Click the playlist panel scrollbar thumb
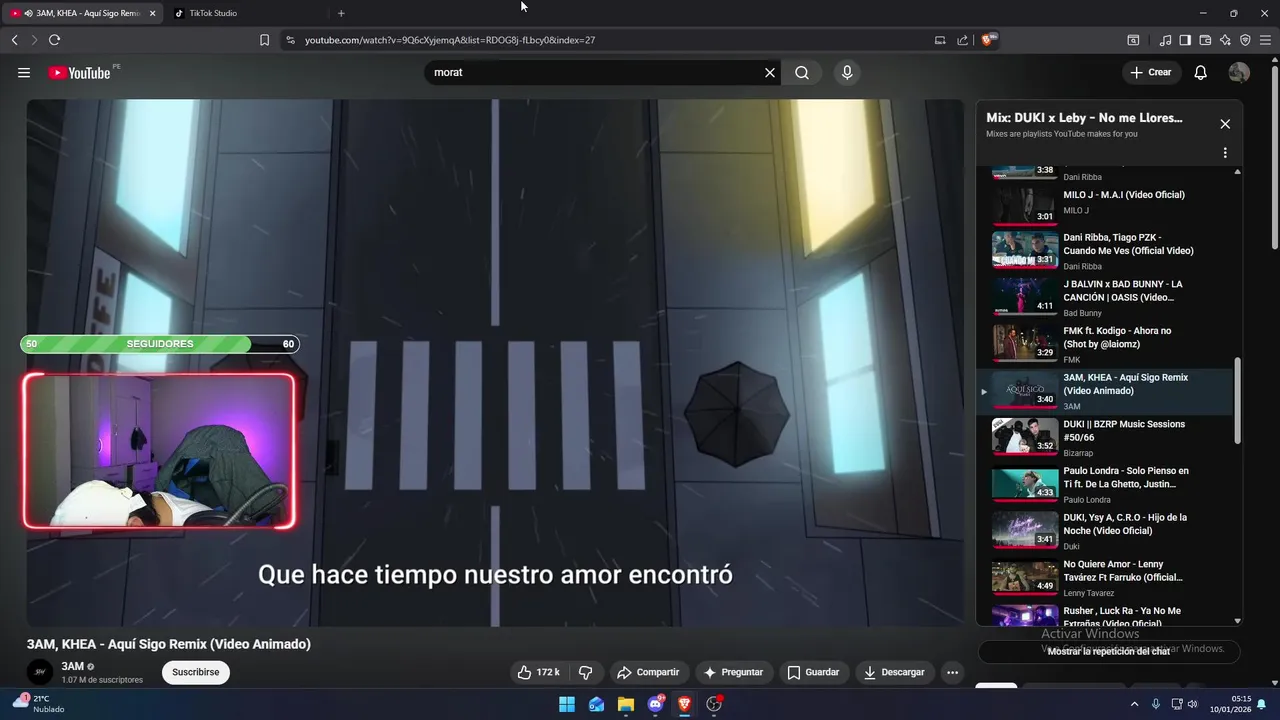 click(x=1238, y=400)
